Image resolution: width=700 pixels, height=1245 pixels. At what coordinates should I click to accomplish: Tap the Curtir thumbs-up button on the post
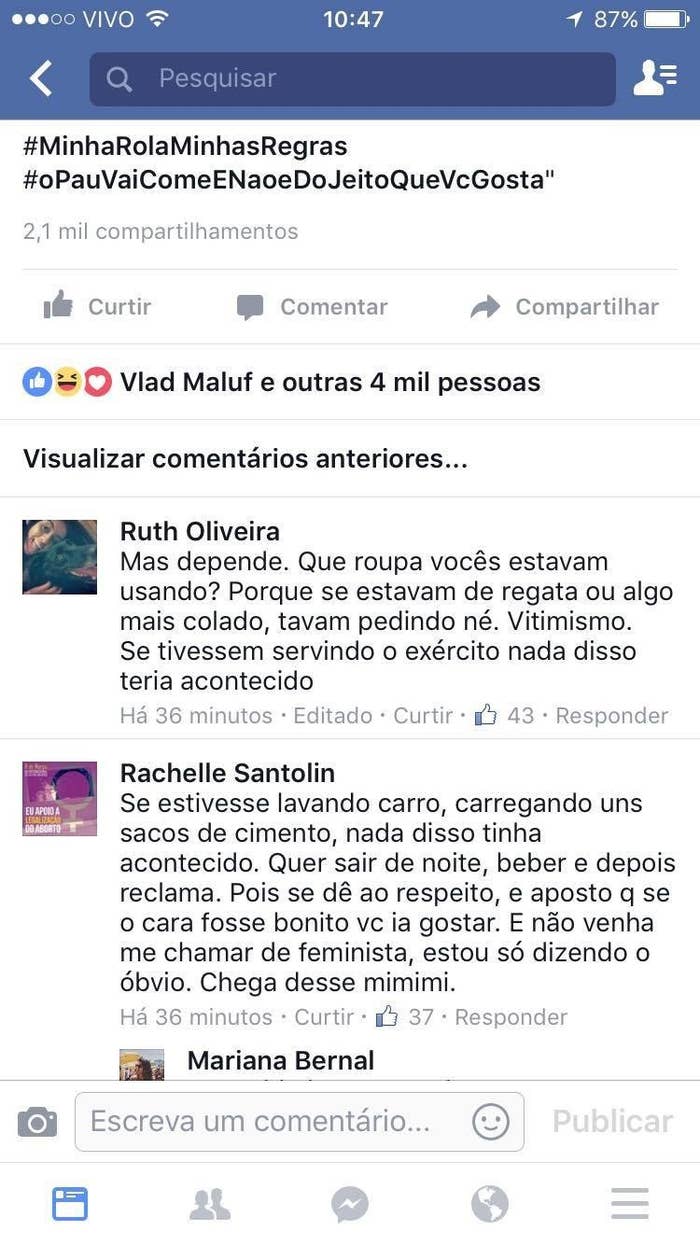point(97,307)
